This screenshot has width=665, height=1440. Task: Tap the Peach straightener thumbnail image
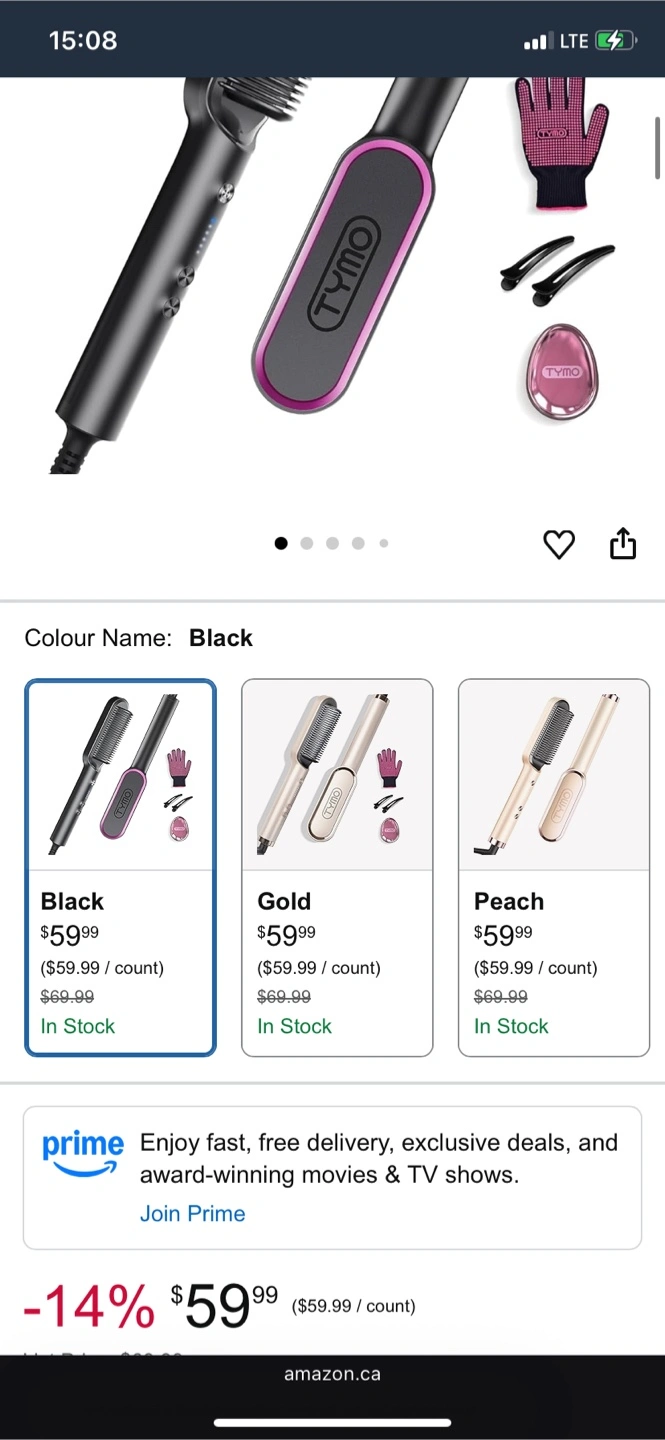(x=554, y=775)
